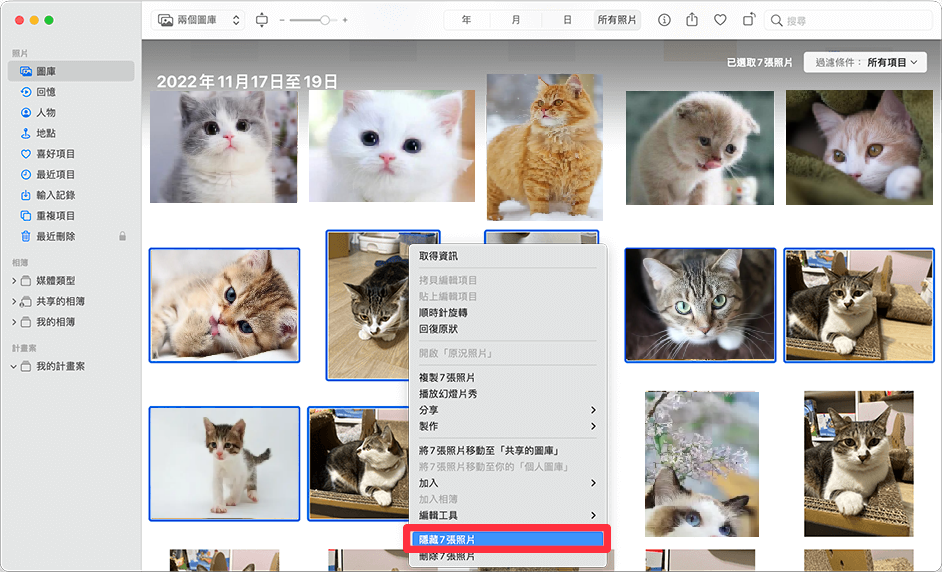
Task: Collapse the 我的計畫案 group
Action: click(14, 367)
